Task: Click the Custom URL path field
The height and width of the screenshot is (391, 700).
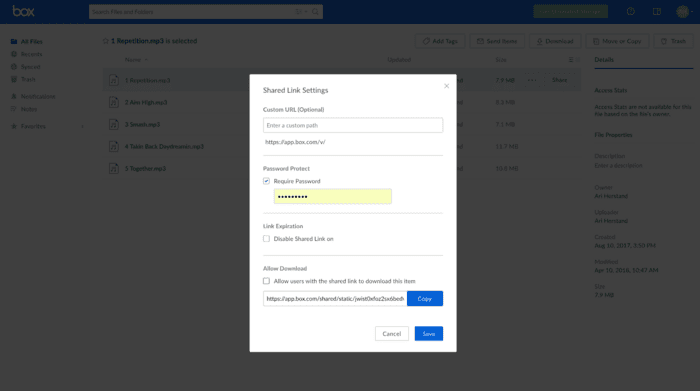Action: coord(353,125)
